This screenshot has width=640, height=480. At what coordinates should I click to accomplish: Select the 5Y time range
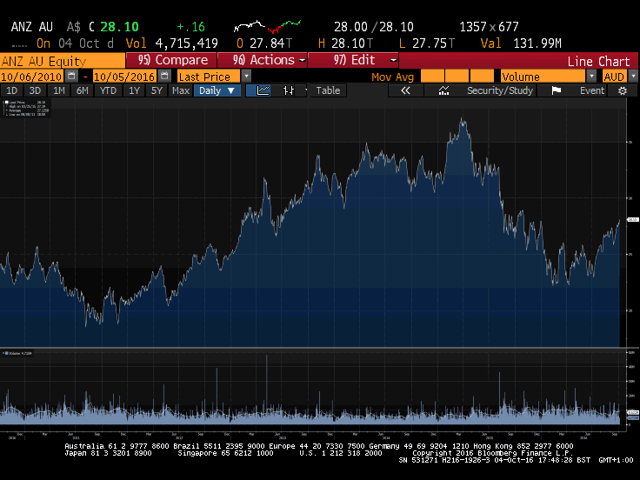tap(157, 91)
